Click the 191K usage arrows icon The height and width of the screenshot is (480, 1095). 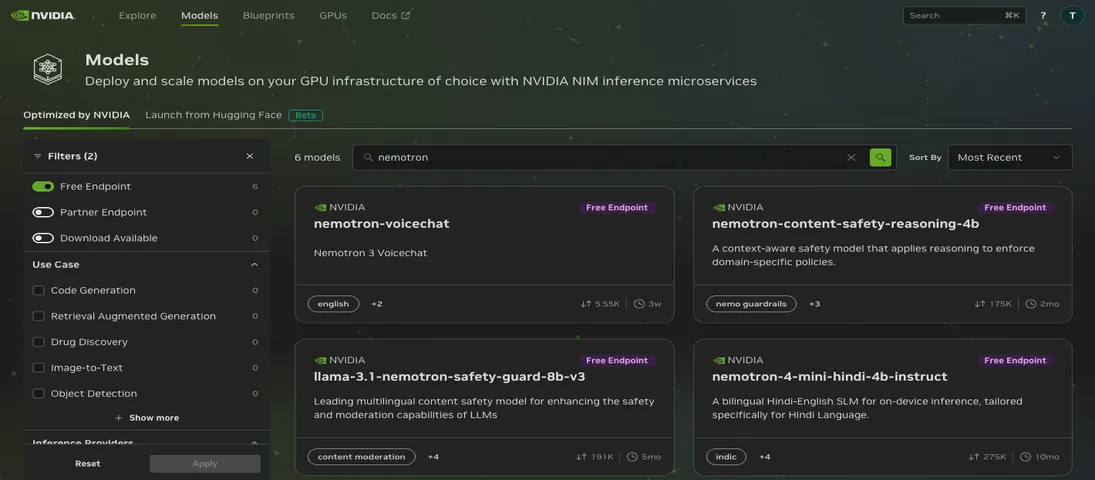coord(581,457)
